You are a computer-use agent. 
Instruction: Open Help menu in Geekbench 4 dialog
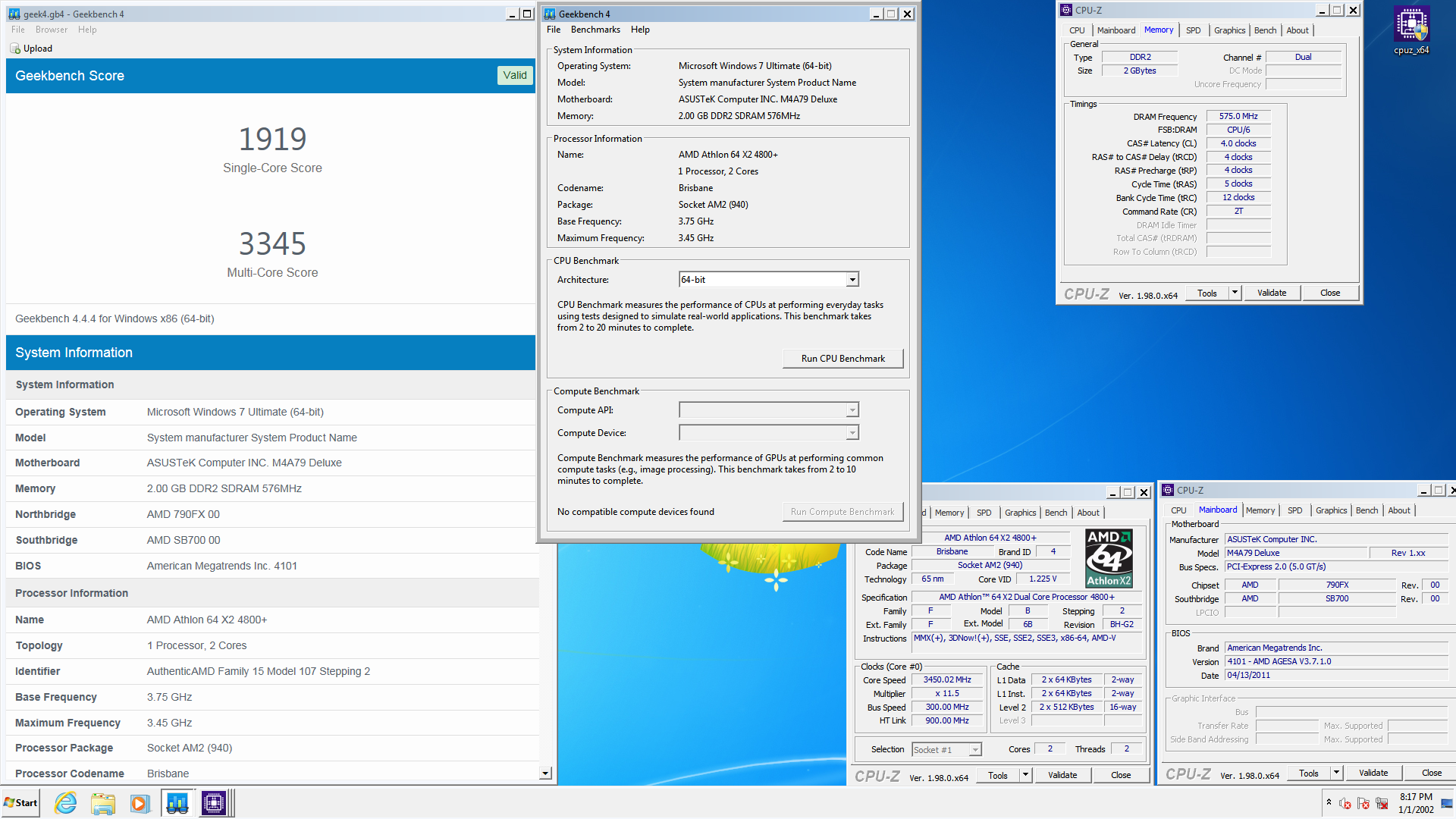pos(640,30)
